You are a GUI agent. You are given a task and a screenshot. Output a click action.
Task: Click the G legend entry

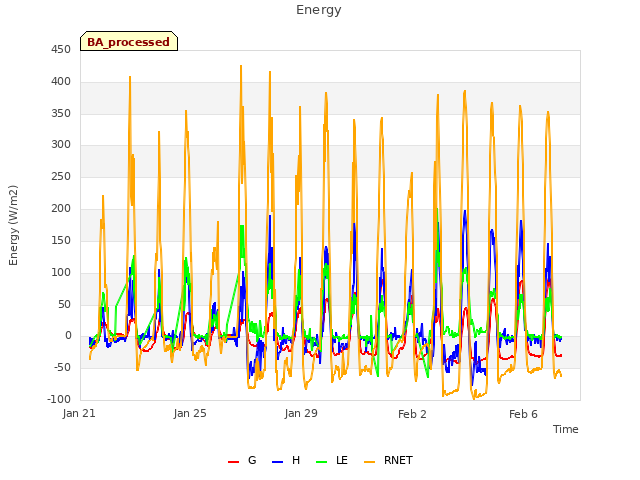coord(242,460)
